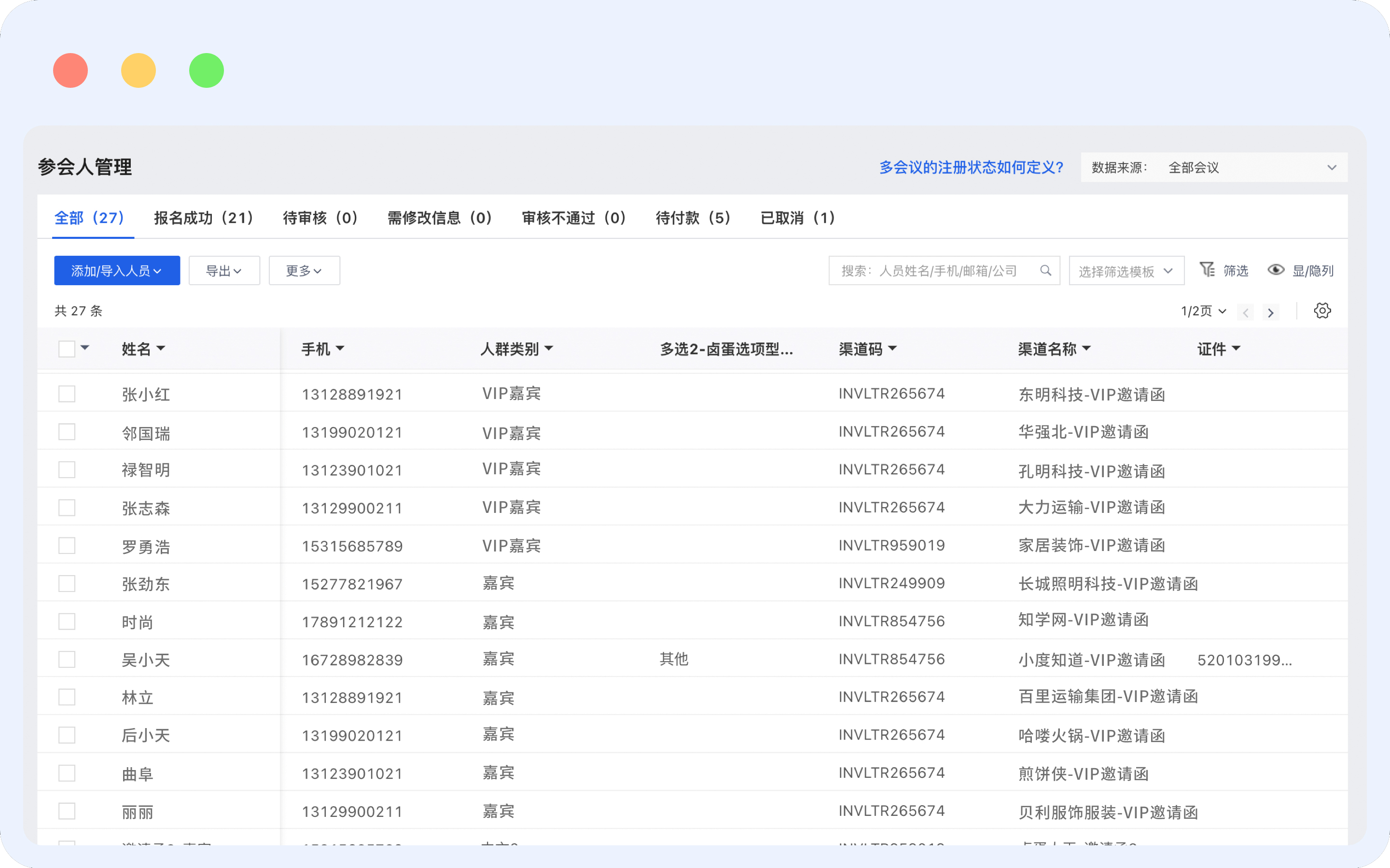Click 添加/导入人员 button
The height and width of the screenshot is (868, 1390).
[x=116, y=270]
